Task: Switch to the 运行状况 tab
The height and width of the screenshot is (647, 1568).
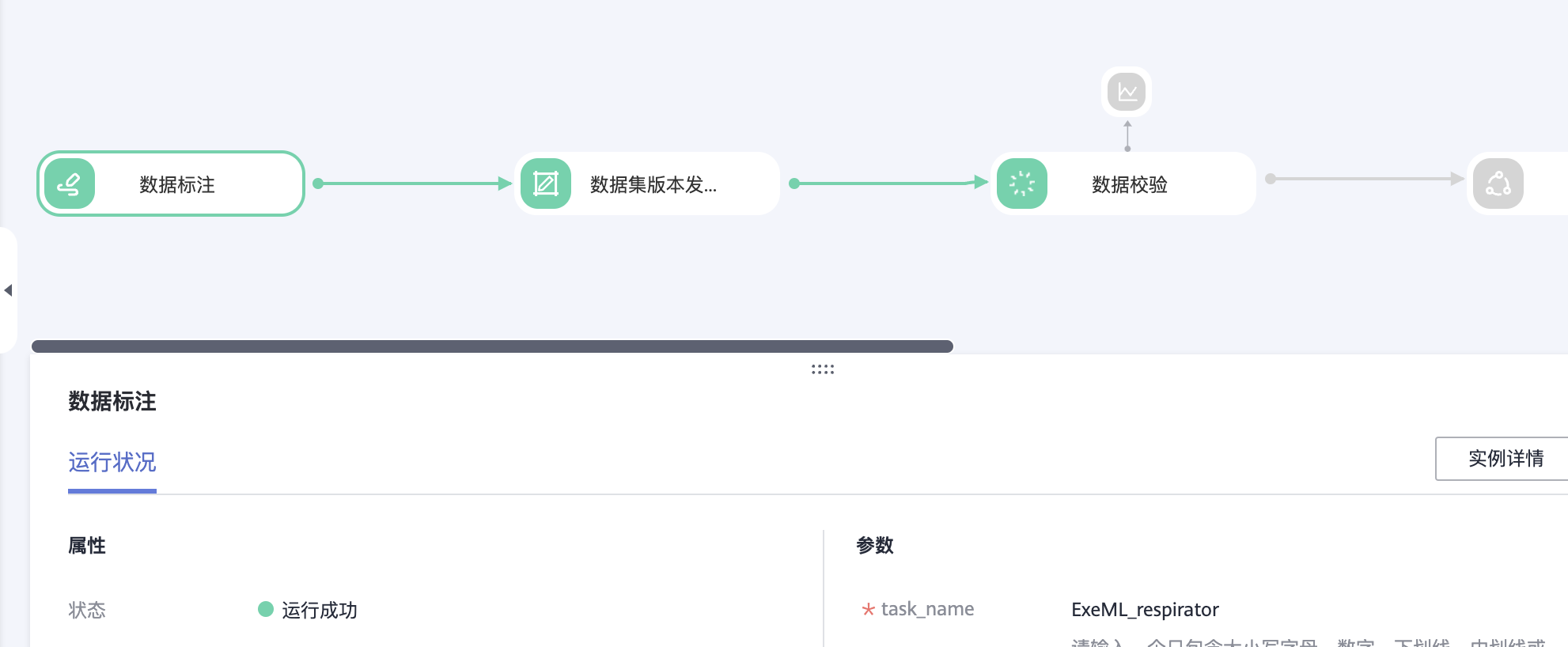Action: [112, 462]
